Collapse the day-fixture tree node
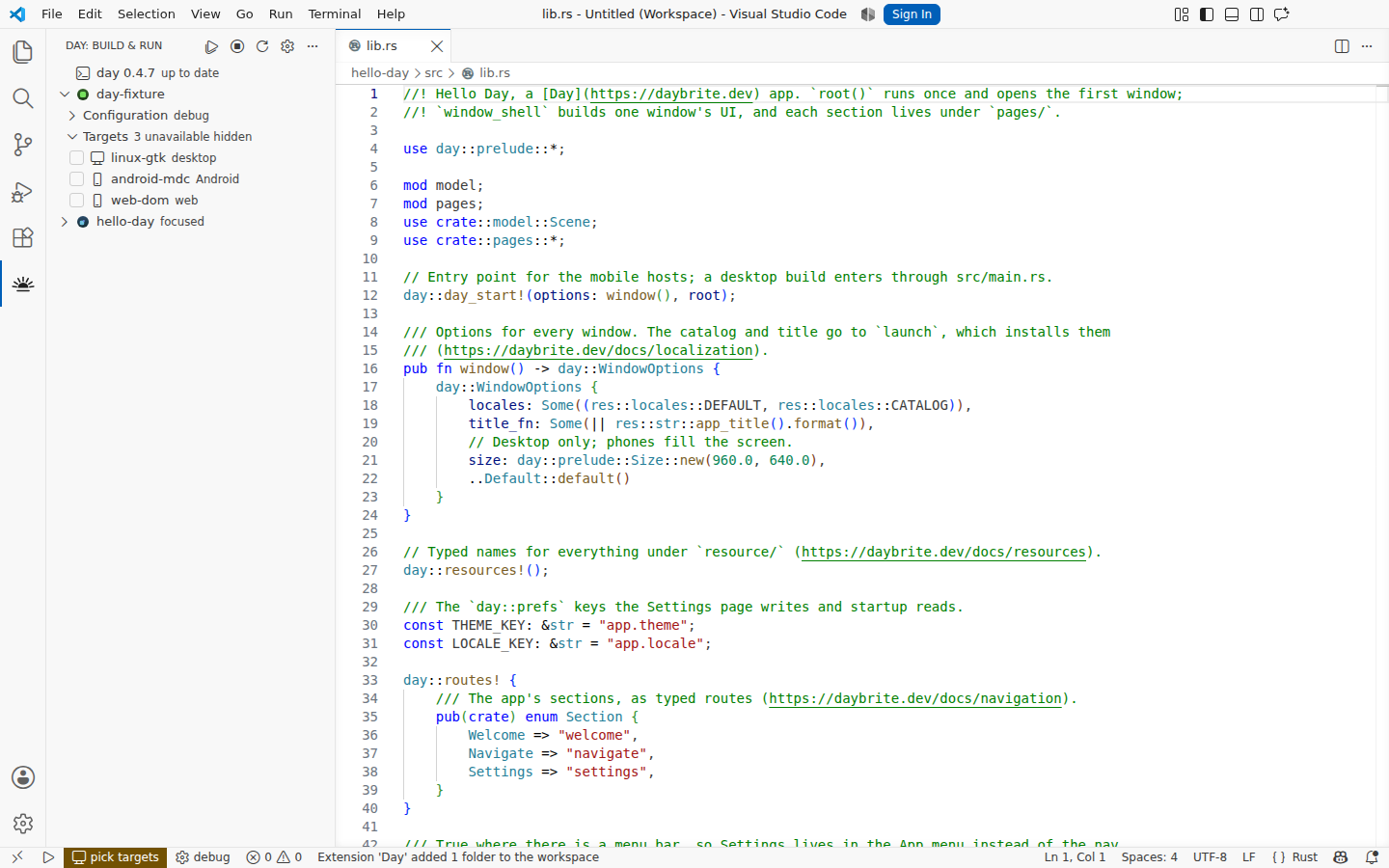 coord(65,95)
